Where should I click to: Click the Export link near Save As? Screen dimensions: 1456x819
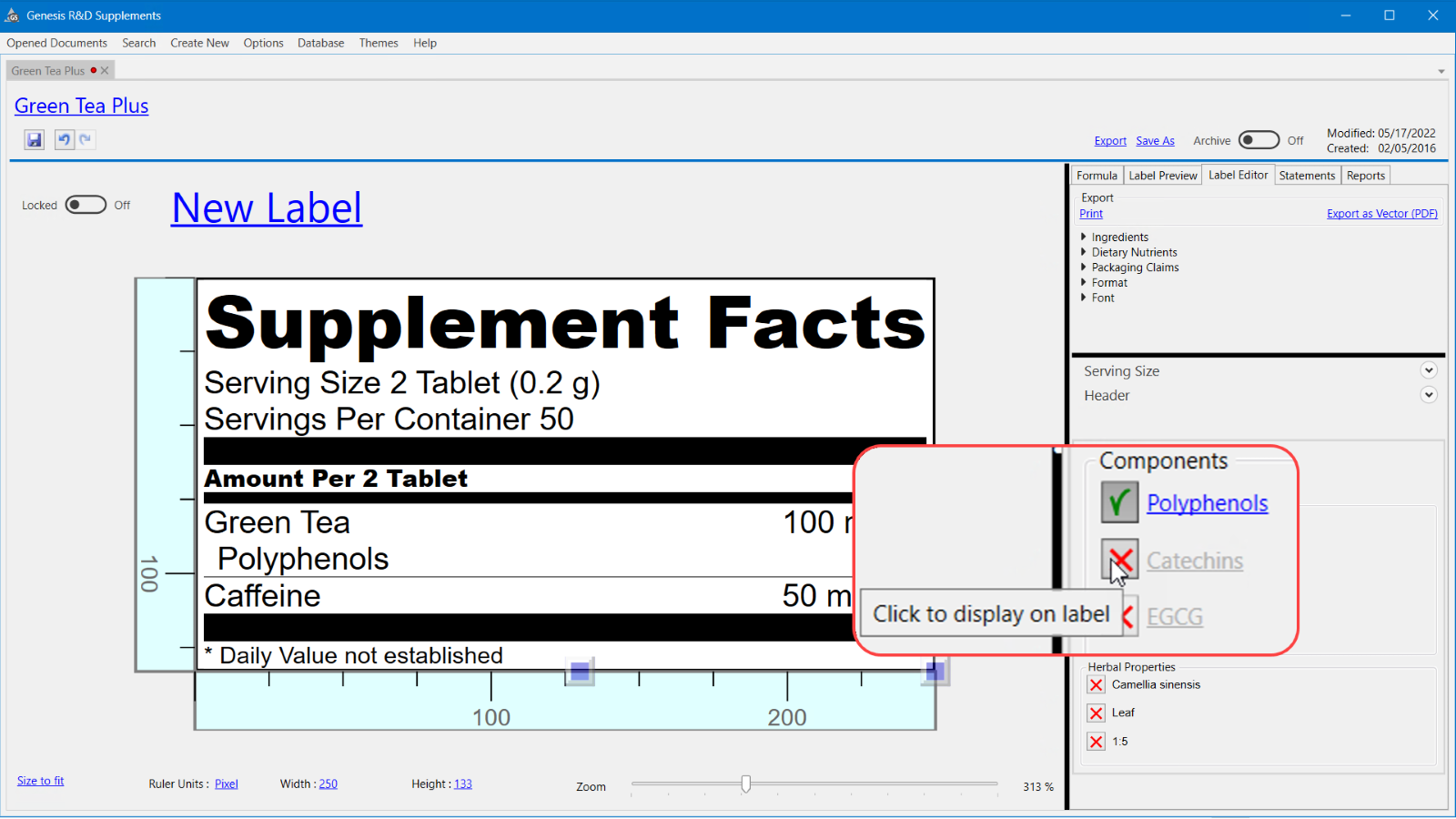1110,141
